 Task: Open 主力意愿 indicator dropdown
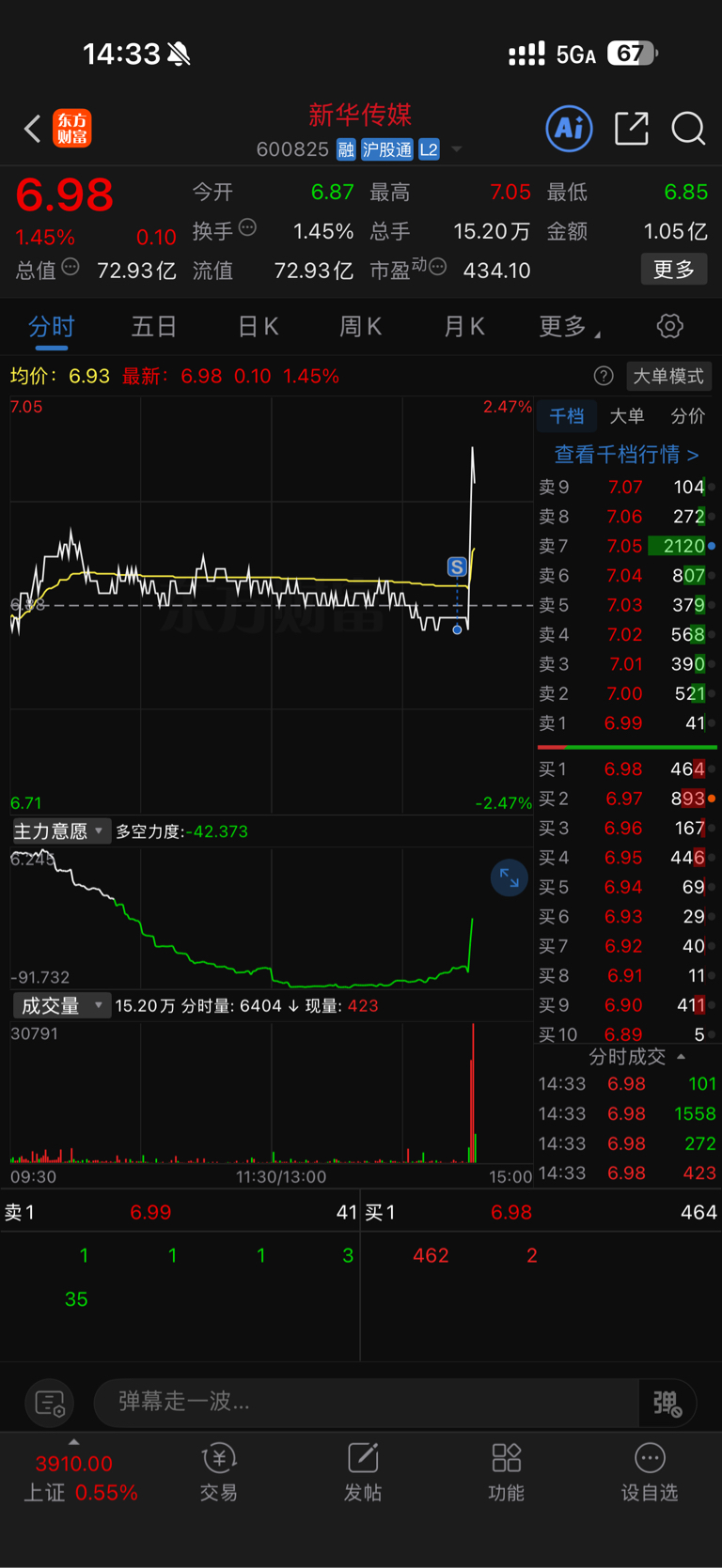coord(61,831)
